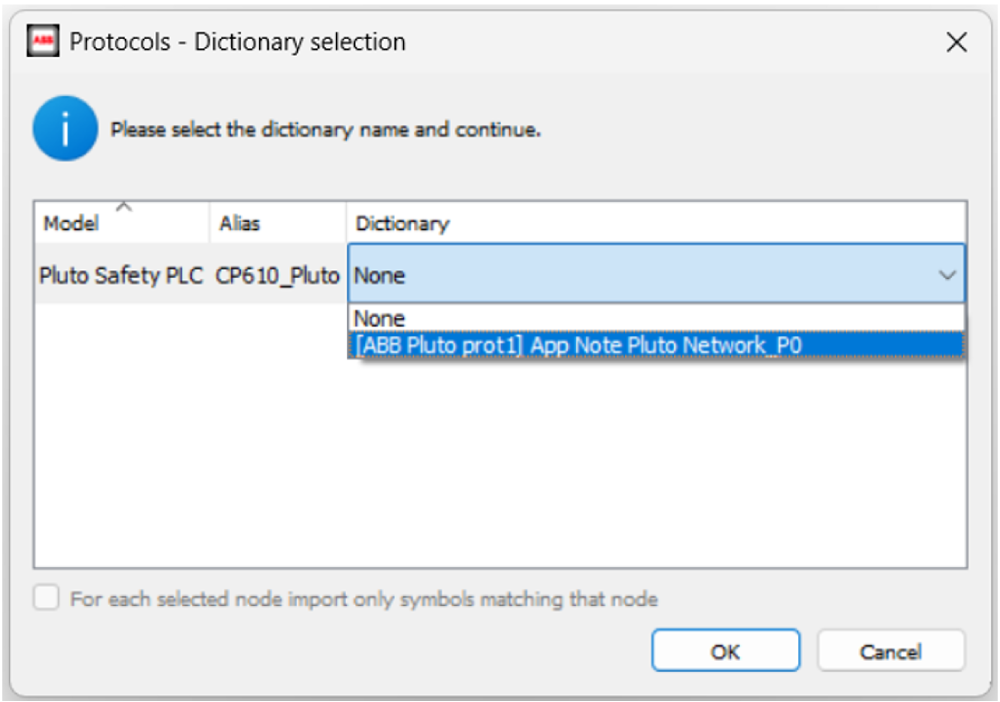Click the Cancel button

coord(890,651)
